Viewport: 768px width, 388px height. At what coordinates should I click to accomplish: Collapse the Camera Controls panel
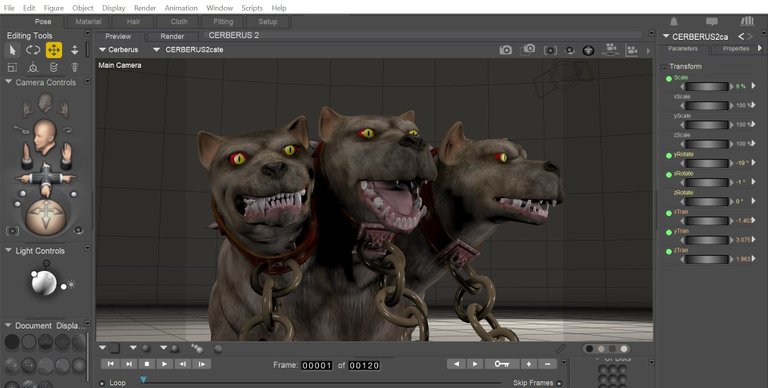click(x=8, y=82)
